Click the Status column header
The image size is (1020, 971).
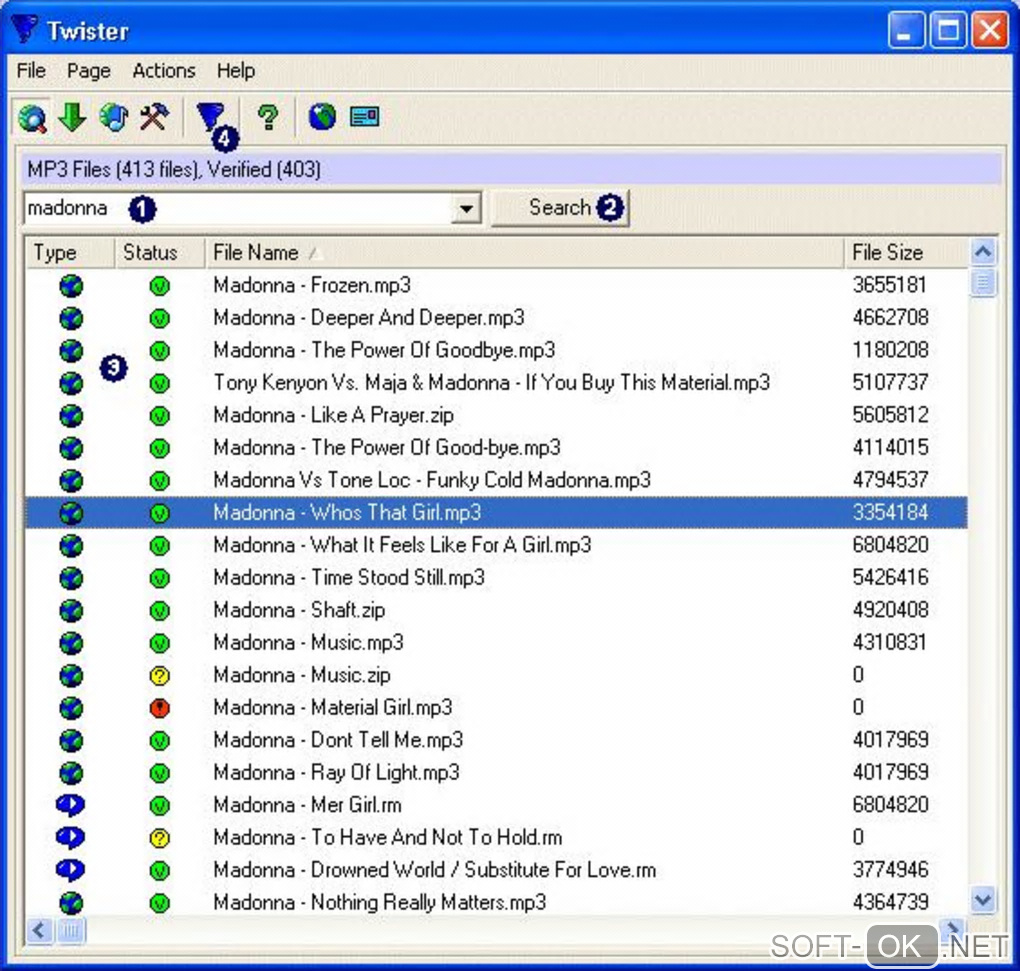click(x=150, y=253)
